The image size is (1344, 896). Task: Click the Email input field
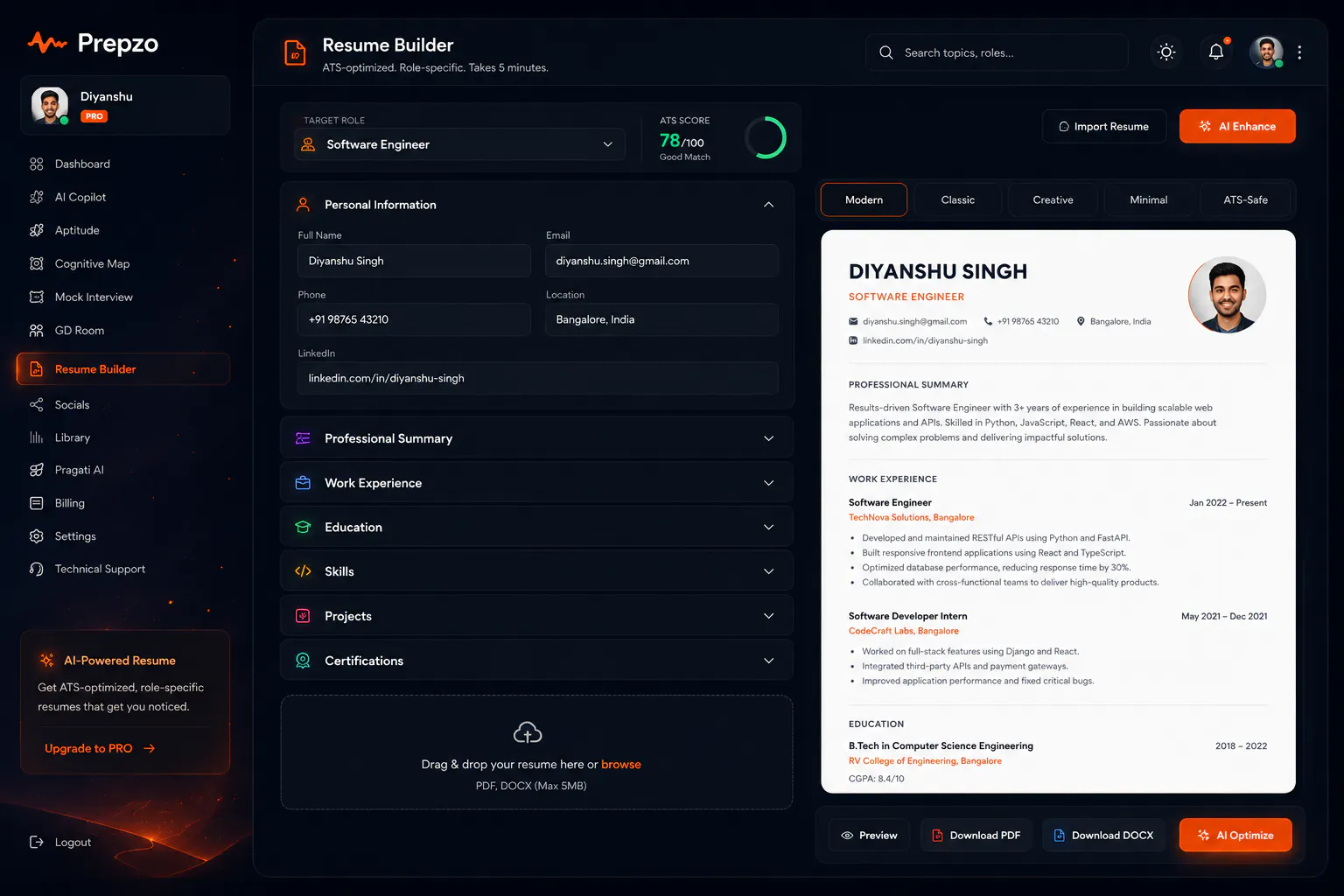pyautogui.click(x=661, y=261)
